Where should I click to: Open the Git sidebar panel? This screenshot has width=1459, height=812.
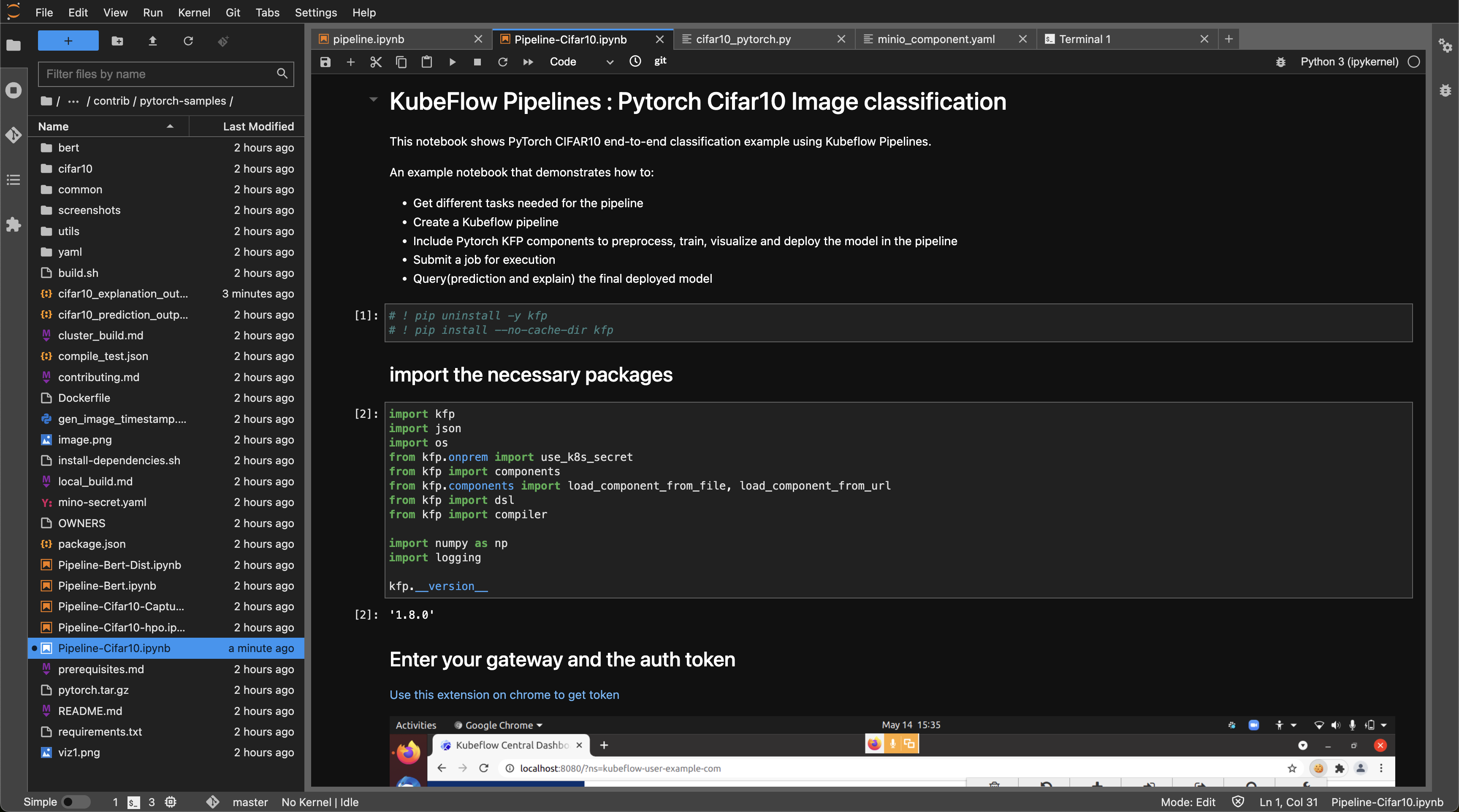point(14,135)
